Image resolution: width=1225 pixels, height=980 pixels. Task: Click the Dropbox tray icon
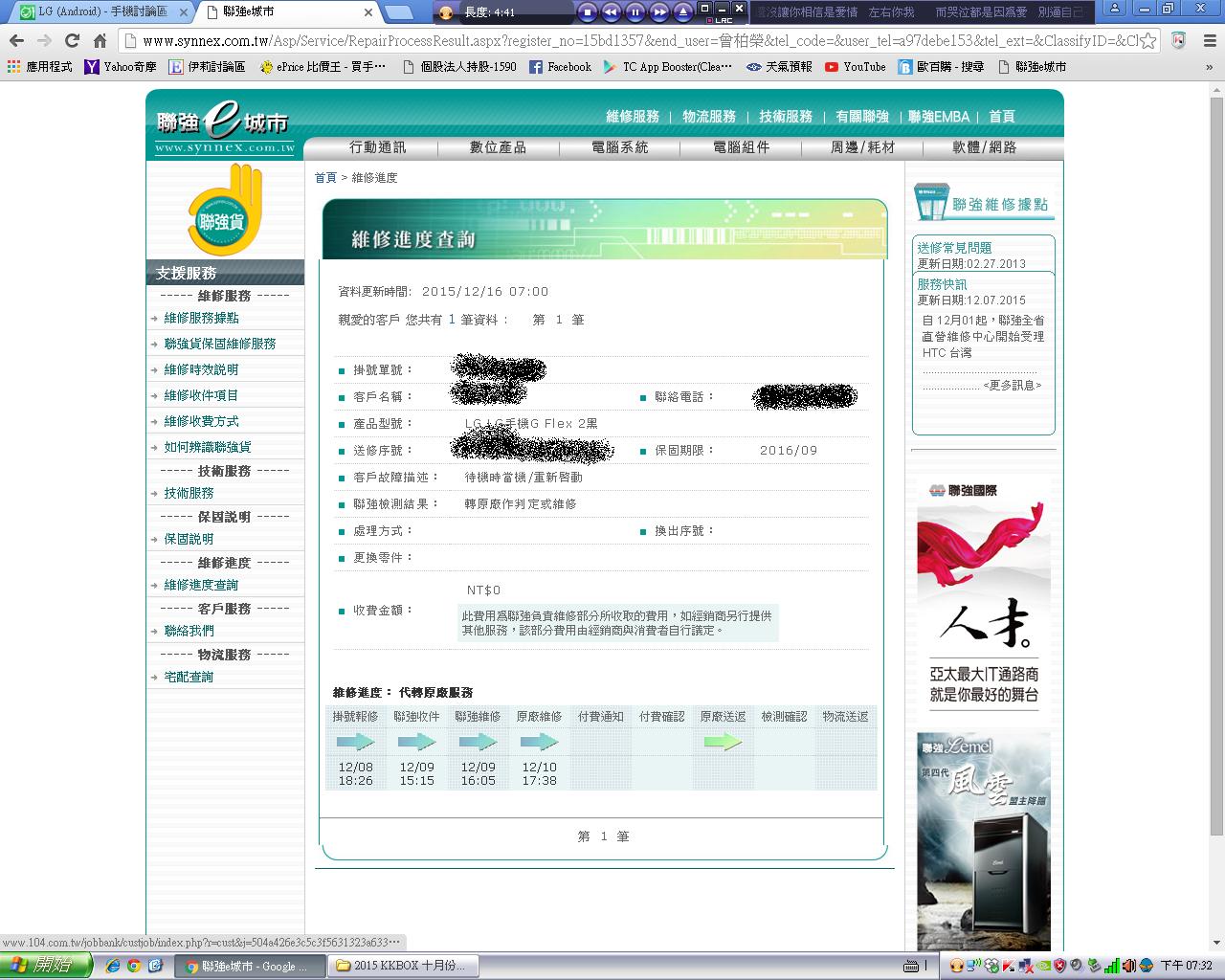(x=992, y=966)
